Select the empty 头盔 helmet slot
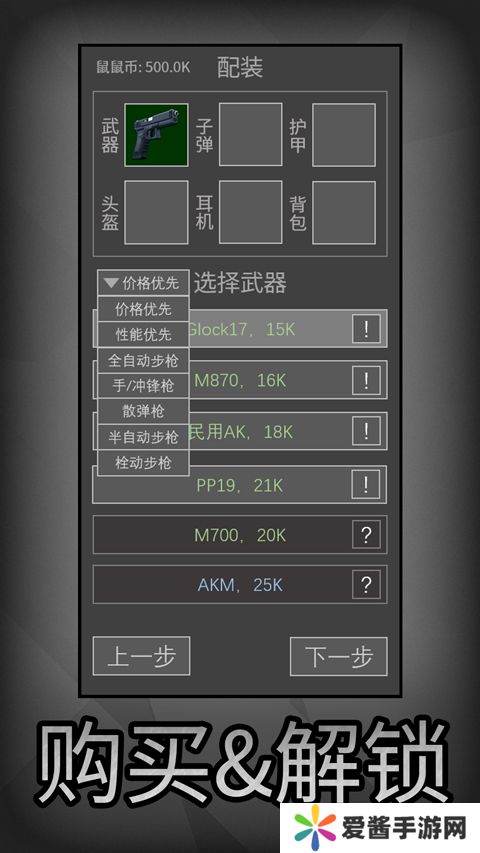Screen dimensions: 480x853 click(157, 212)
